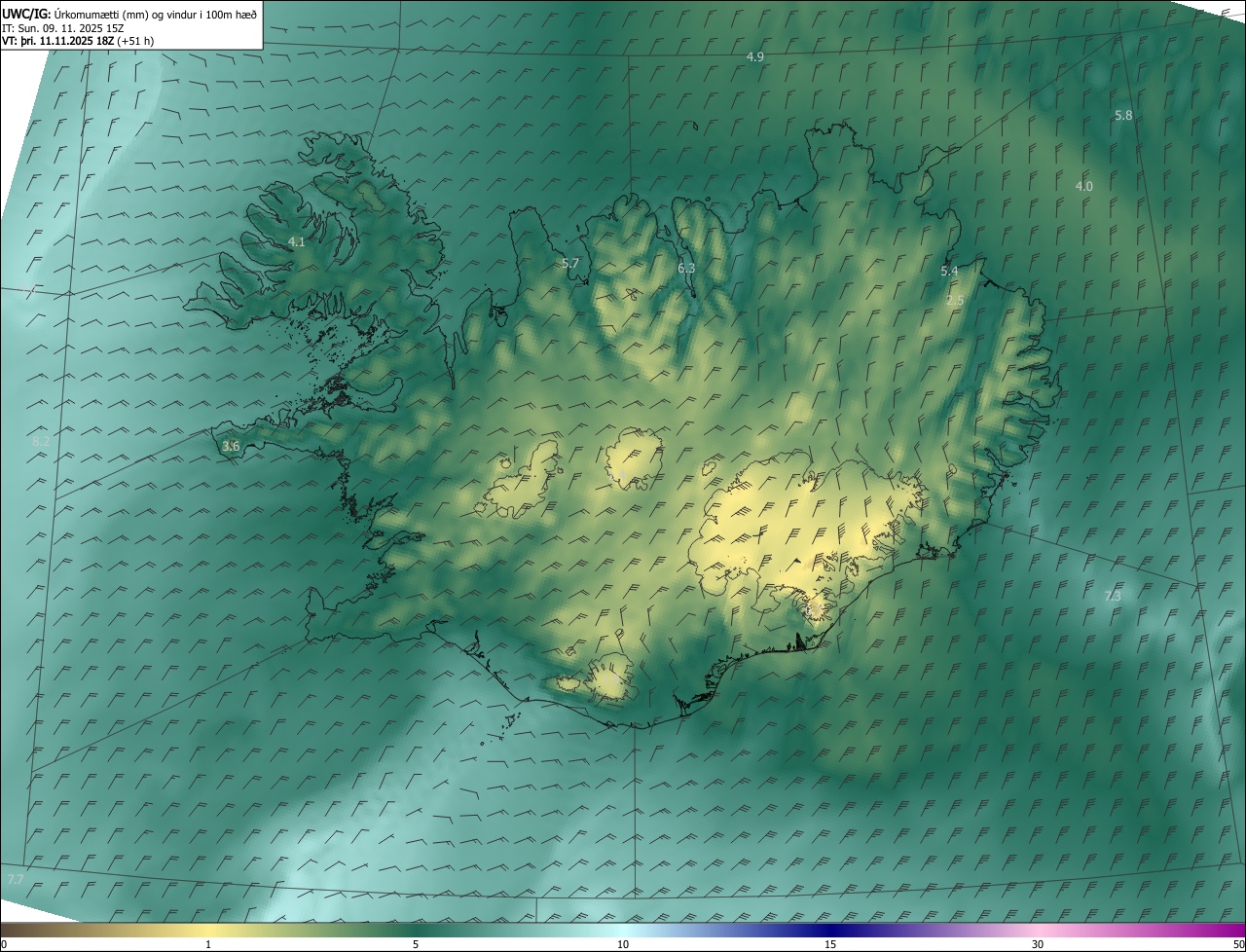
Task: Click the colour scale tick label "0"
Action: (4, 945)
